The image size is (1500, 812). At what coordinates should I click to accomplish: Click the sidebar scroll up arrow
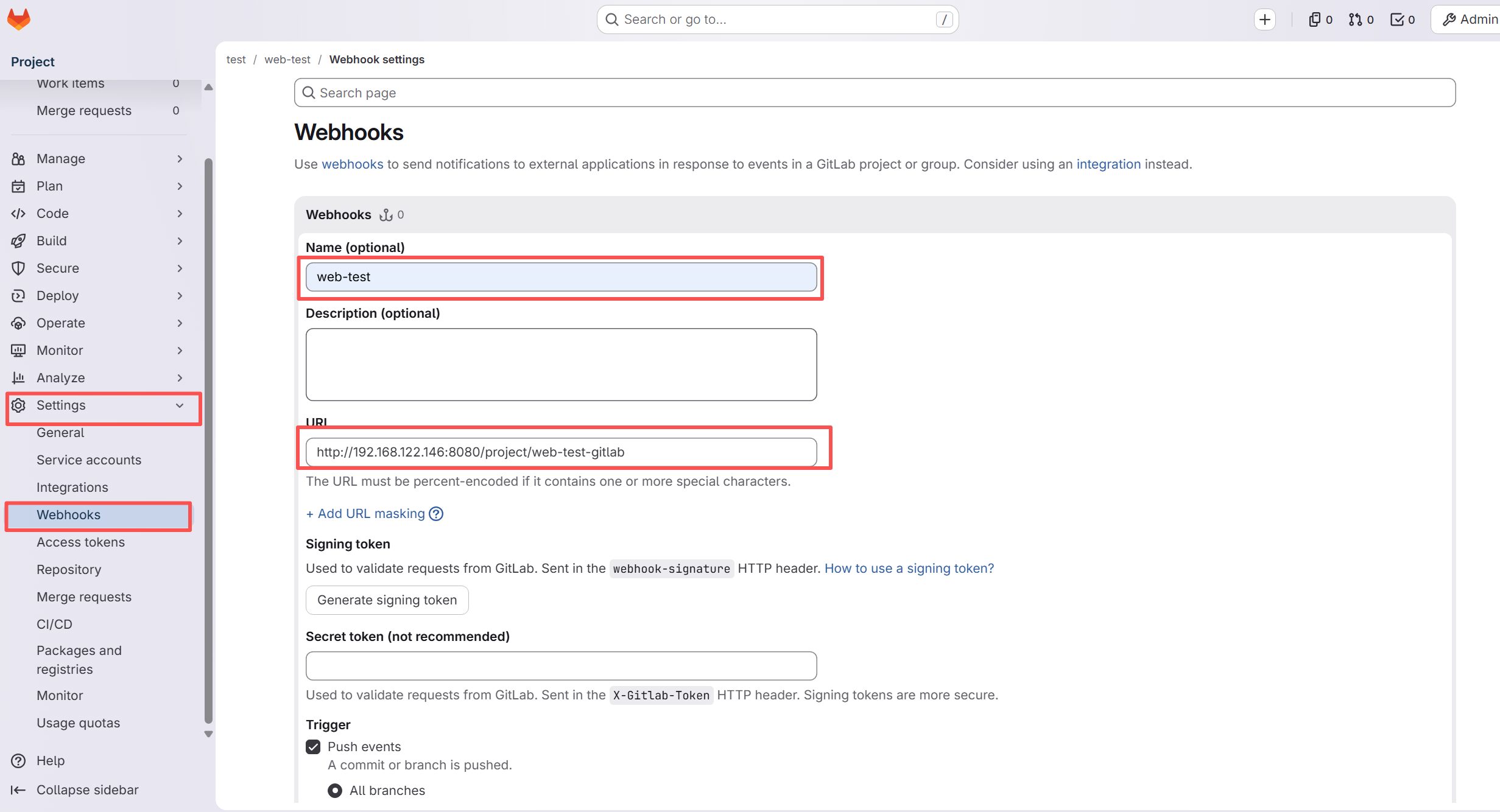coord(208,87)
